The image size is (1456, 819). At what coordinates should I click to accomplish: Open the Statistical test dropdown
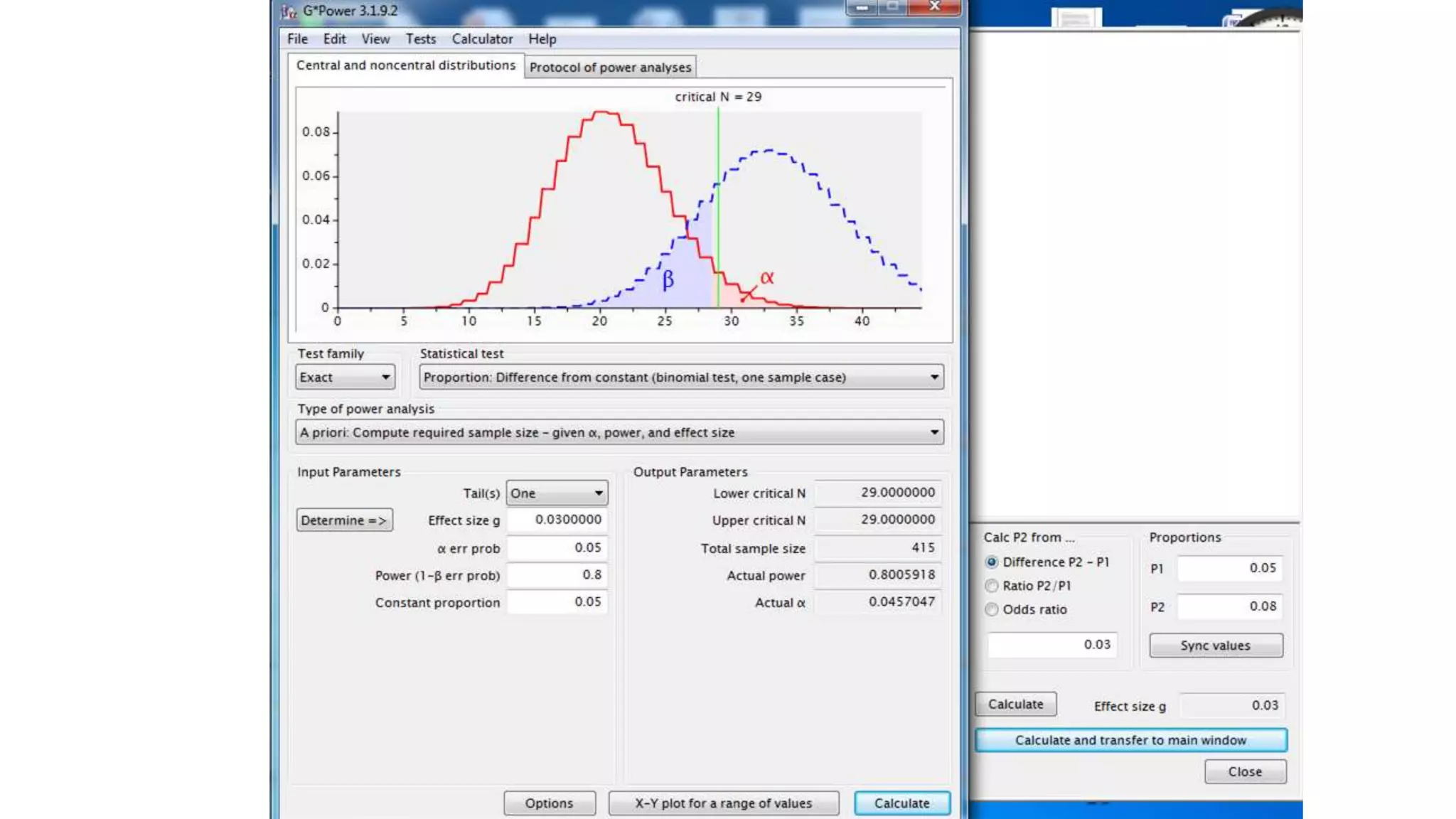pyautogui.click(x=681, y=378)
